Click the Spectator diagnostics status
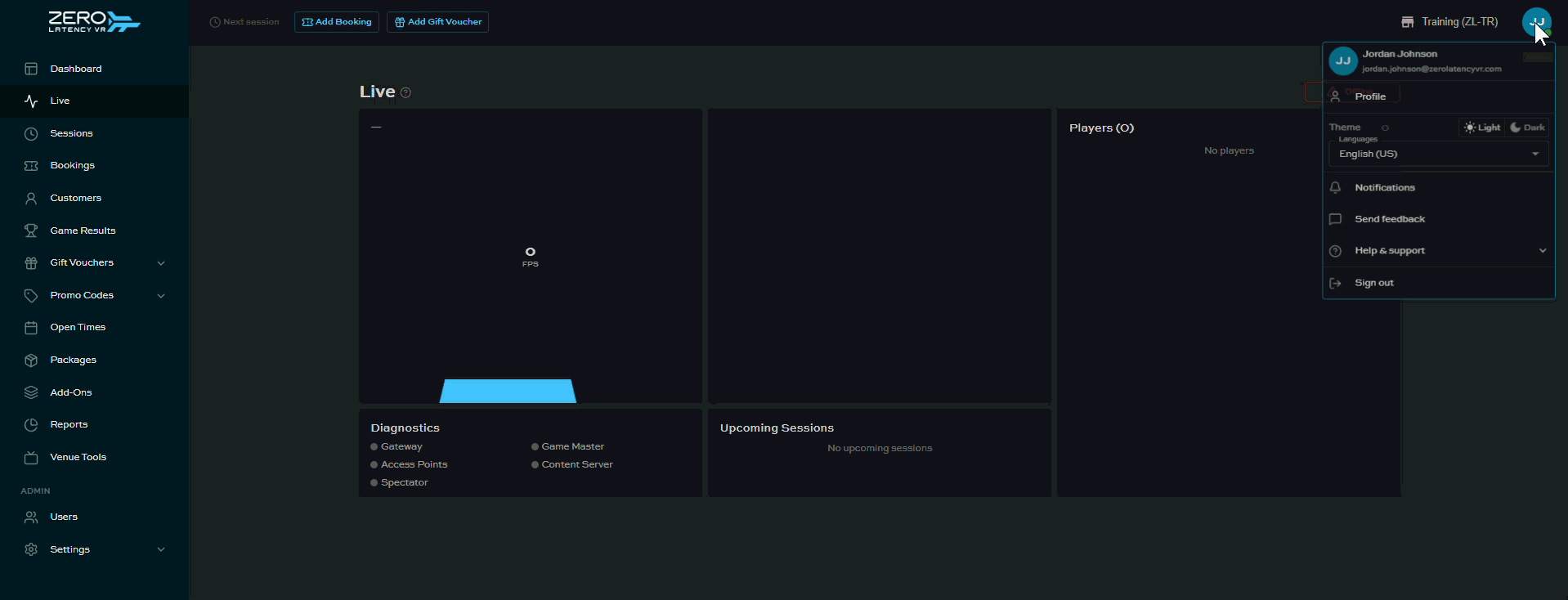The height and width of the screenshot is (600, 1568). pyautogui.click(x=399, y=482)
